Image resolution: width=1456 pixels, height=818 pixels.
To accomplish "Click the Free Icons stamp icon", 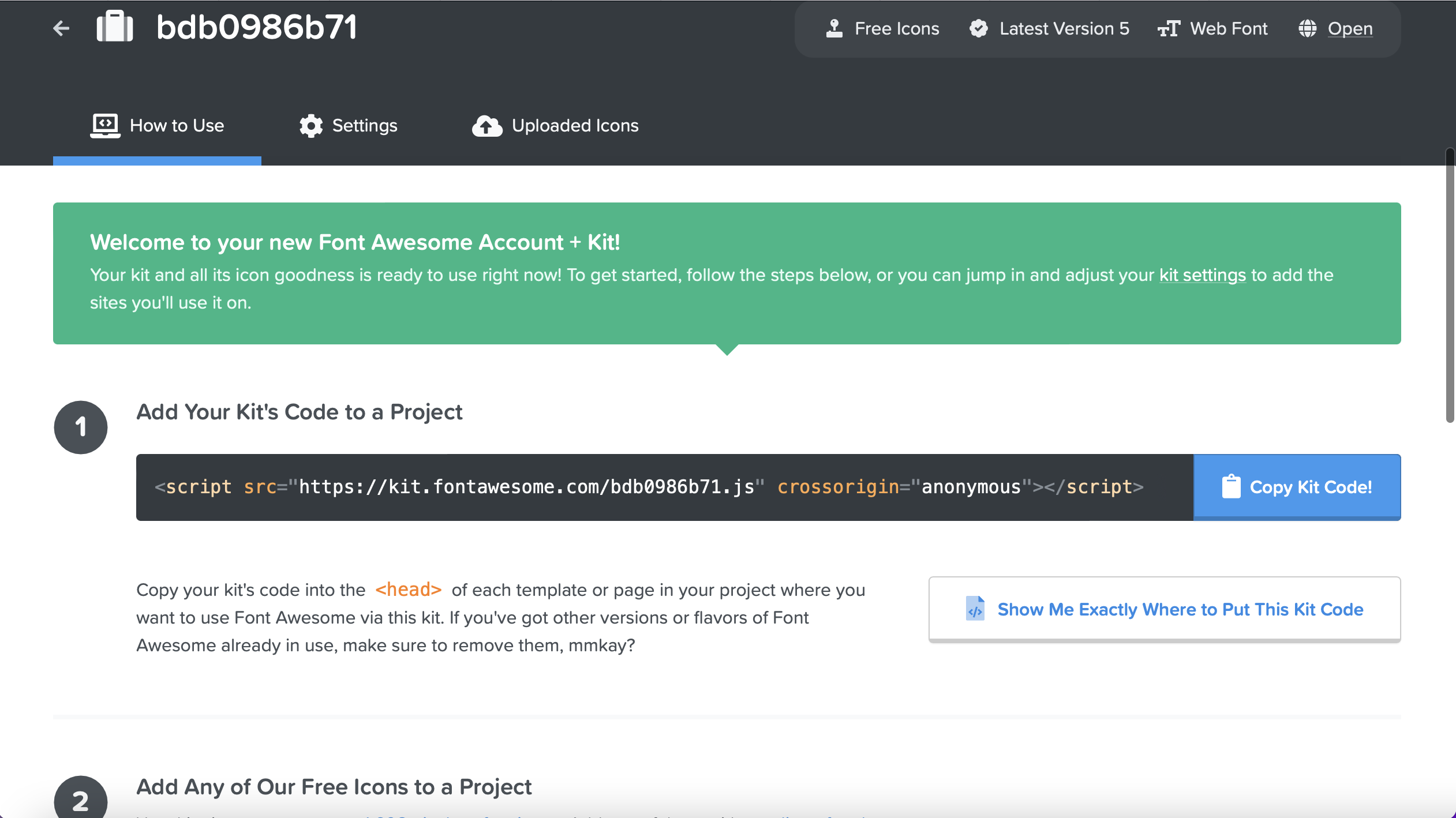I will 834,28.
